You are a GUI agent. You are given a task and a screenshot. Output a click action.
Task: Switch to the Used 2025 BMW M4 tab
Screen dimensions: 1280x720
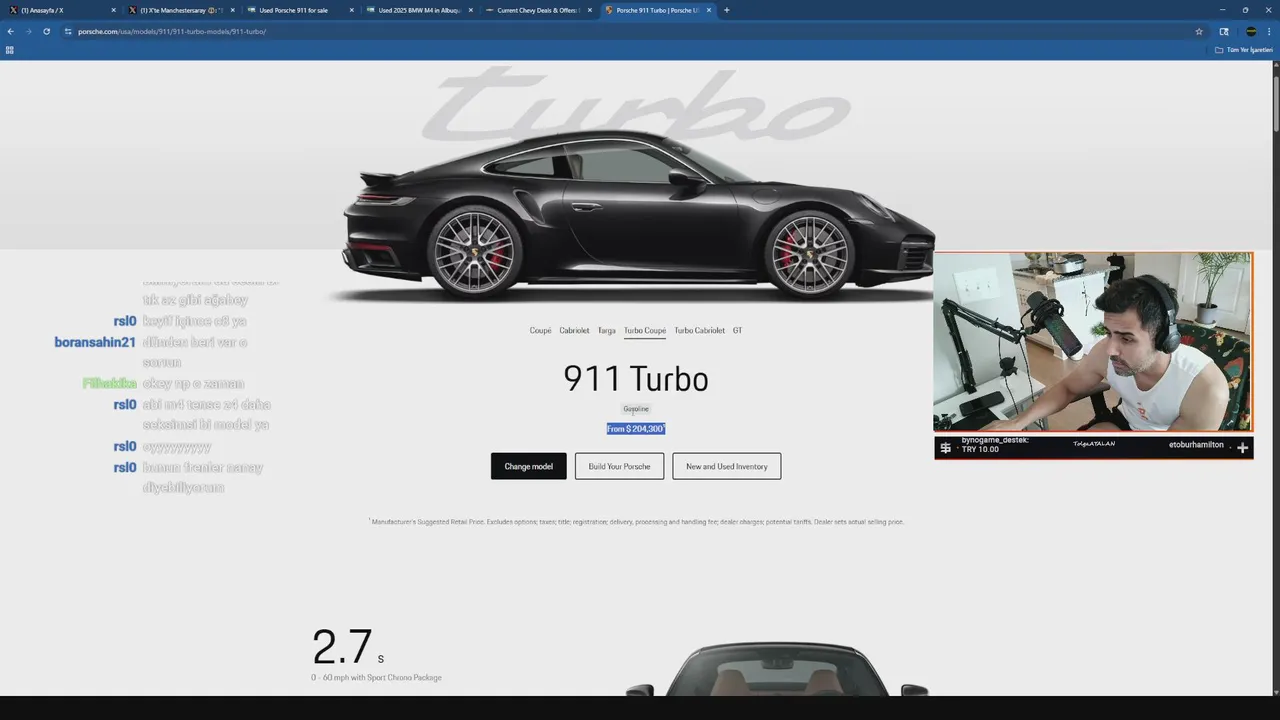point(419,10)
